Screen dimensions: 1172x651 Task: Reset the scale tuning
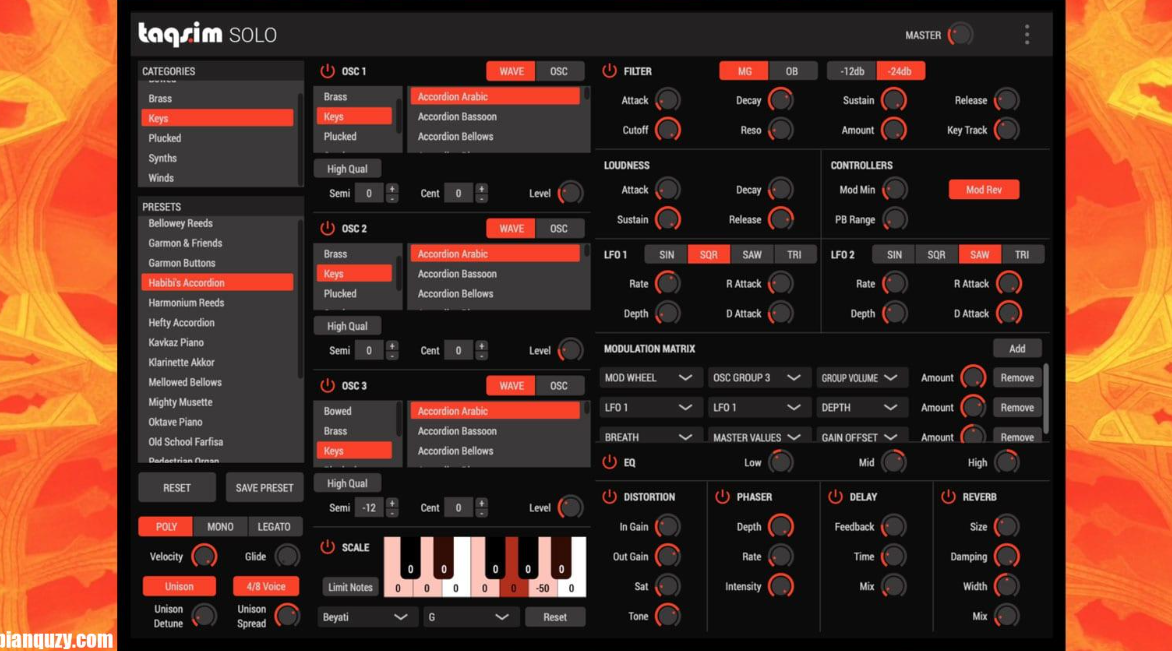click(555, 617)
